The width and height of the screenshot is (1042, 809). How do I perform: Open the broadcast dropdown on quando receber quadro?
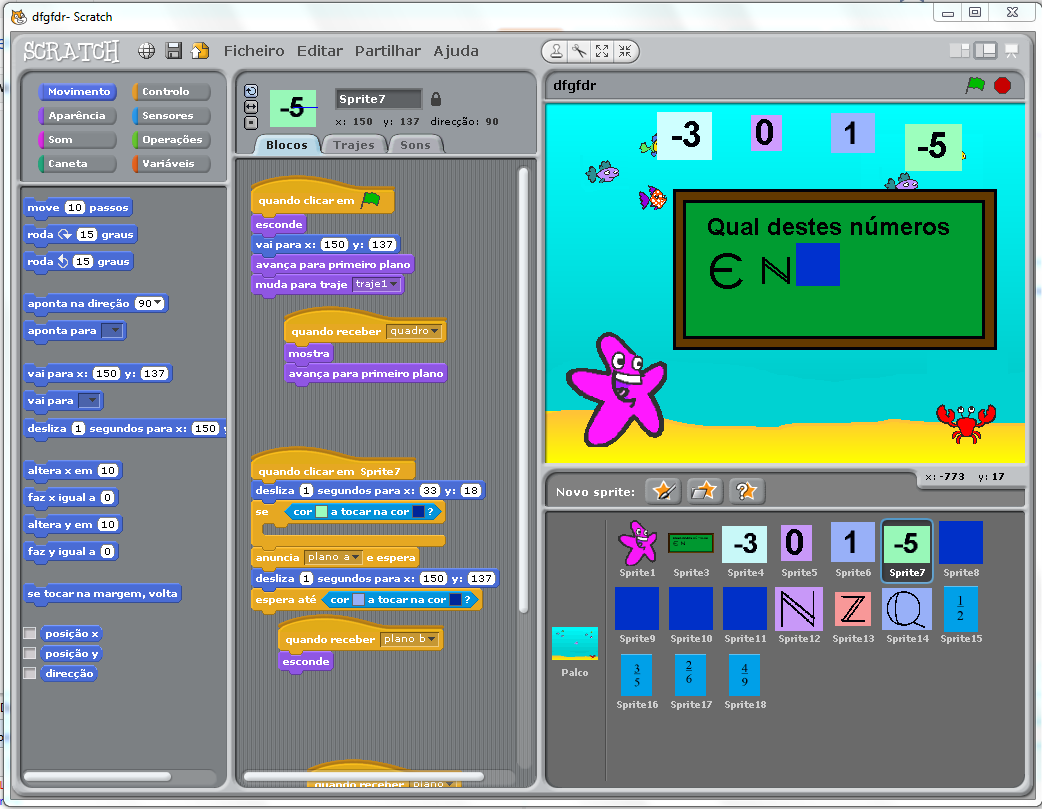click(433, 330)
